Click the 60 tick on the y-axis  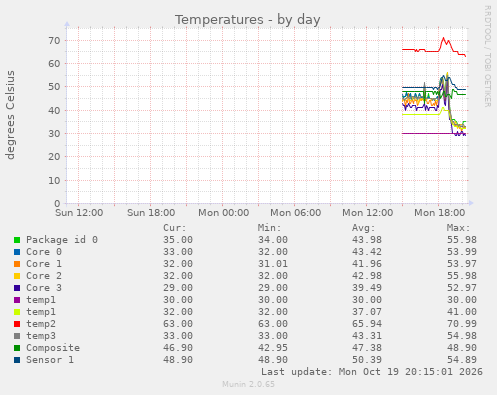click(54, 63)
